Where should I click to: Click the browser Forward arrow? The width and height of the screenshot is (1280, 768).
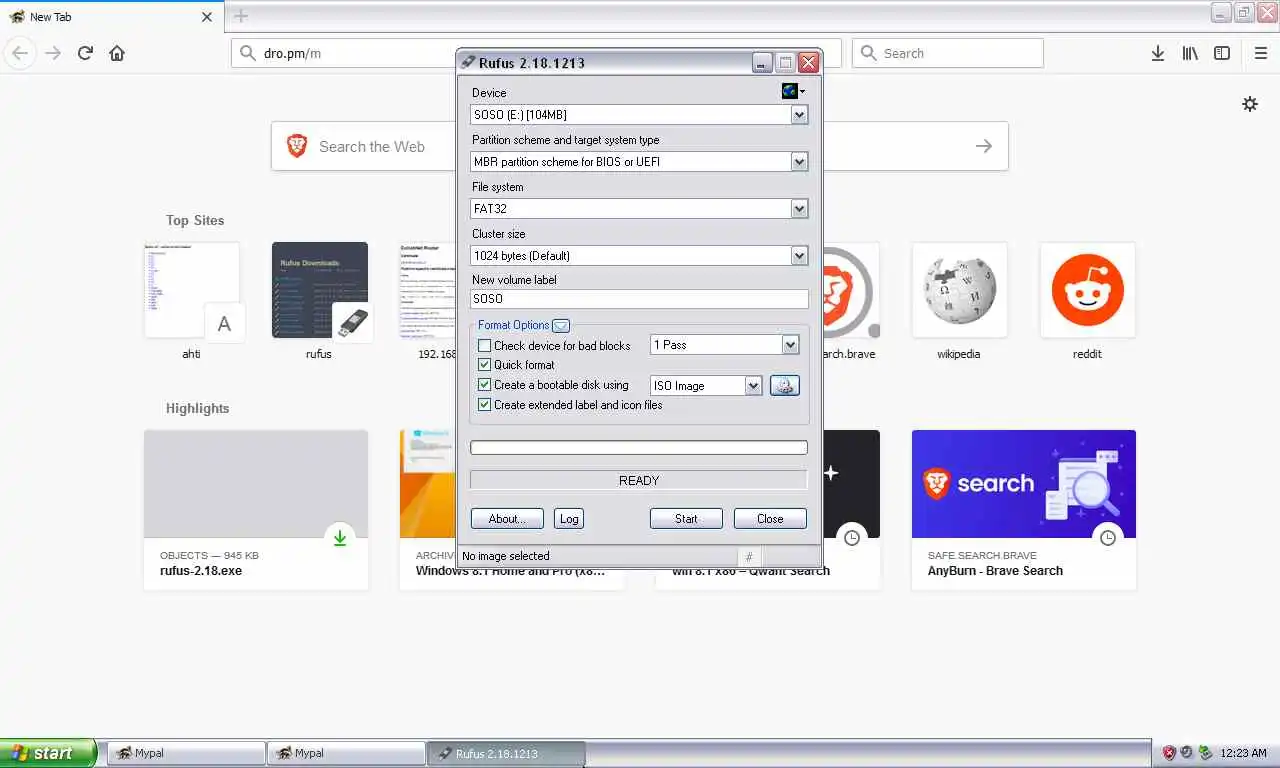coord(53,53)
